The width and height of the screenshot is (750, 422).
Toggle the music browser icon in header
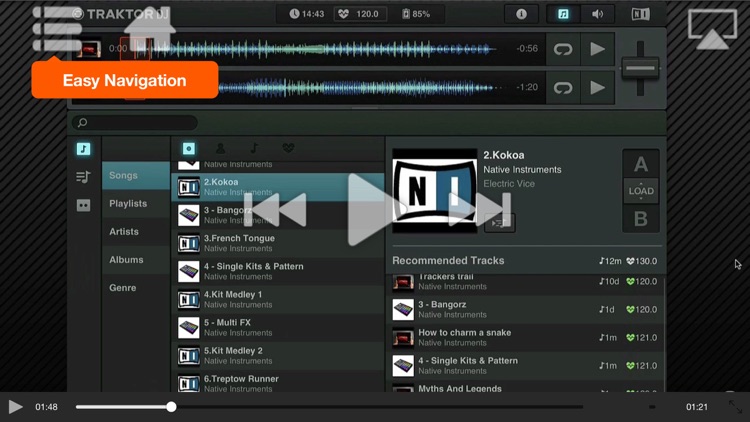pyautogui.click(x=563, y=14)
